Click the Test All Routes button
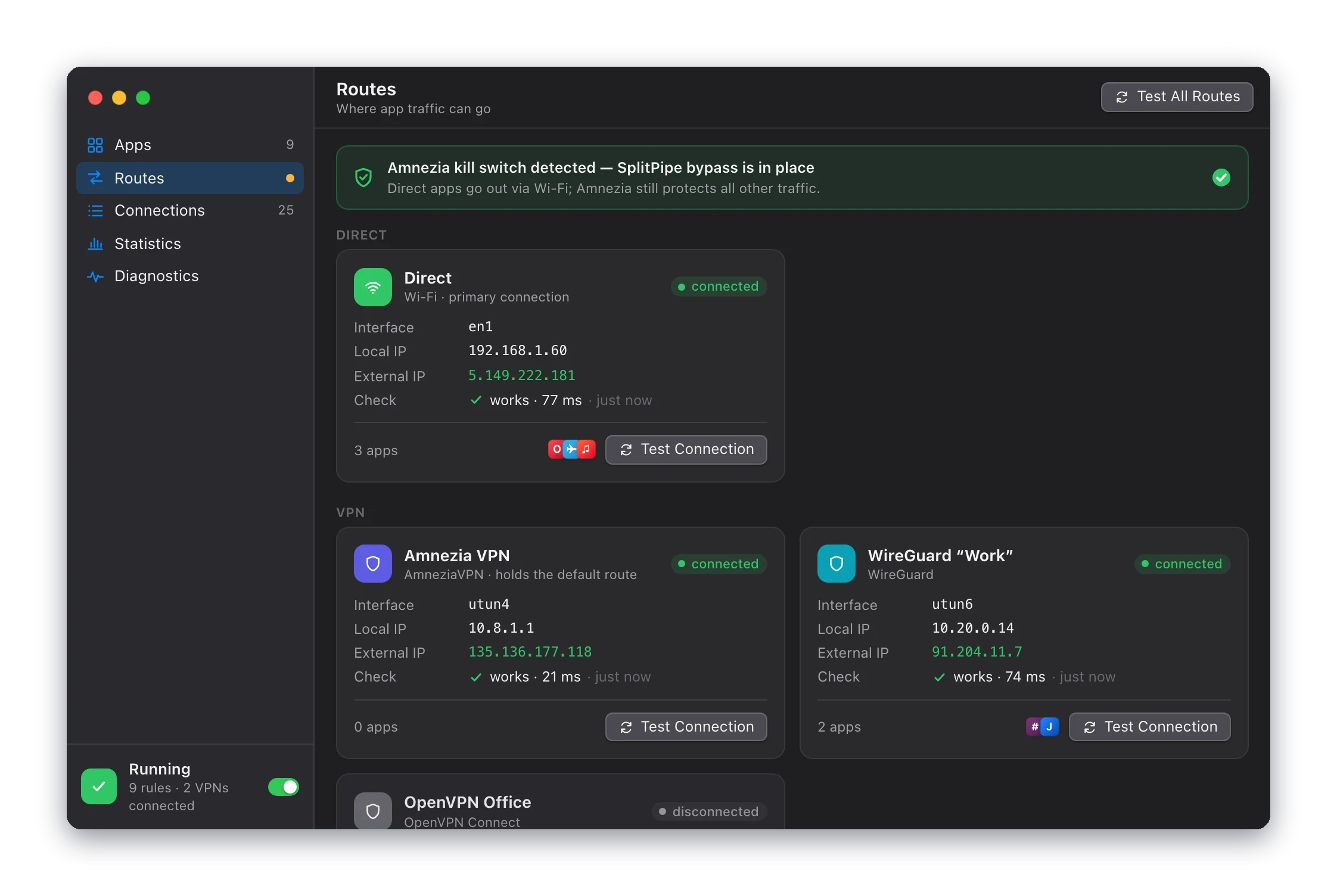Image resolution: width=1337 pixels, height=896 pixels. pos(1177,97)
